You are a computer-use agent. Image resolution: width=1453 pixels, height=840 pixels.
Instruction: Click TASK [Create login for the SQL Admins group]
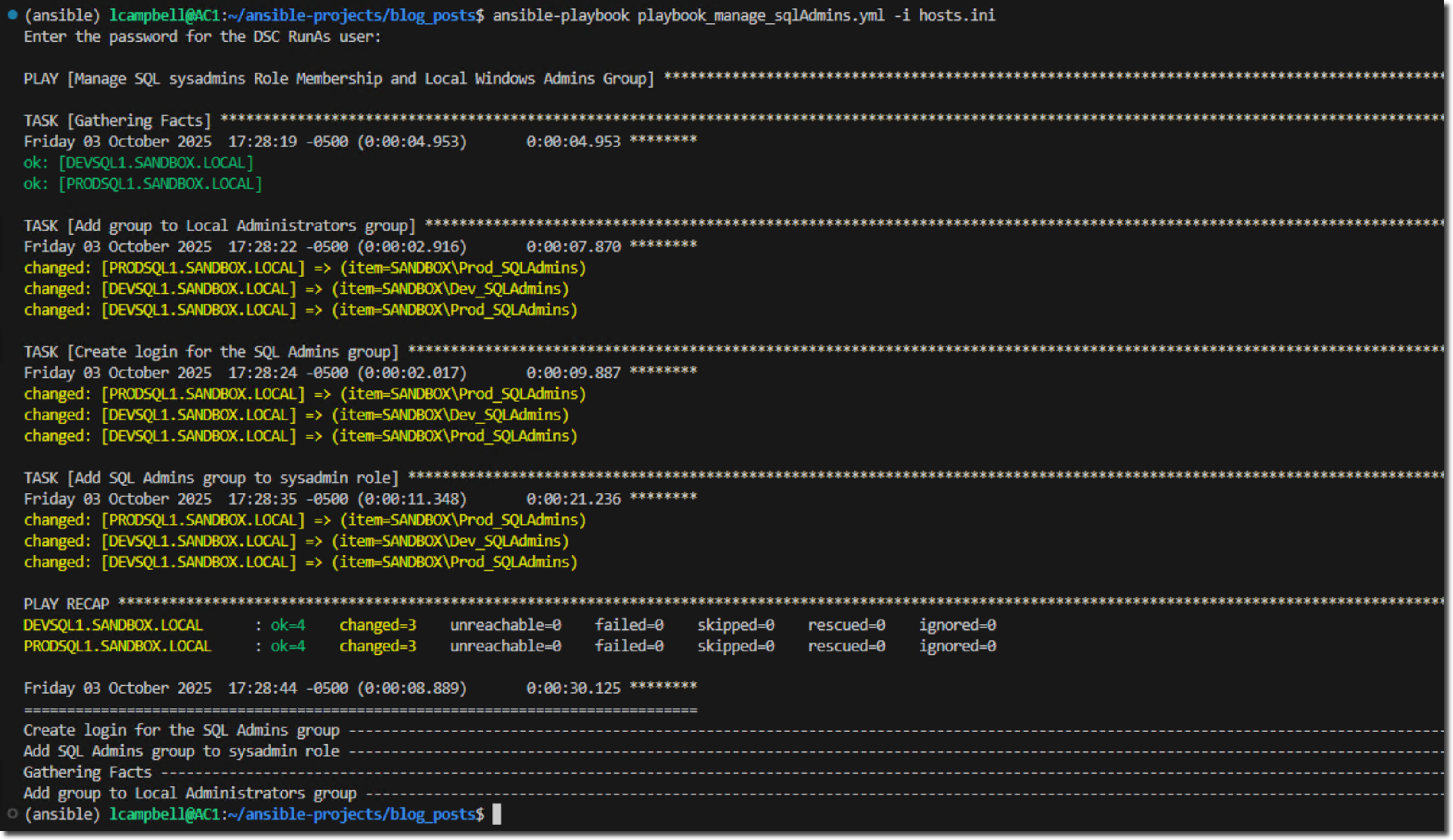click(210, 352)
